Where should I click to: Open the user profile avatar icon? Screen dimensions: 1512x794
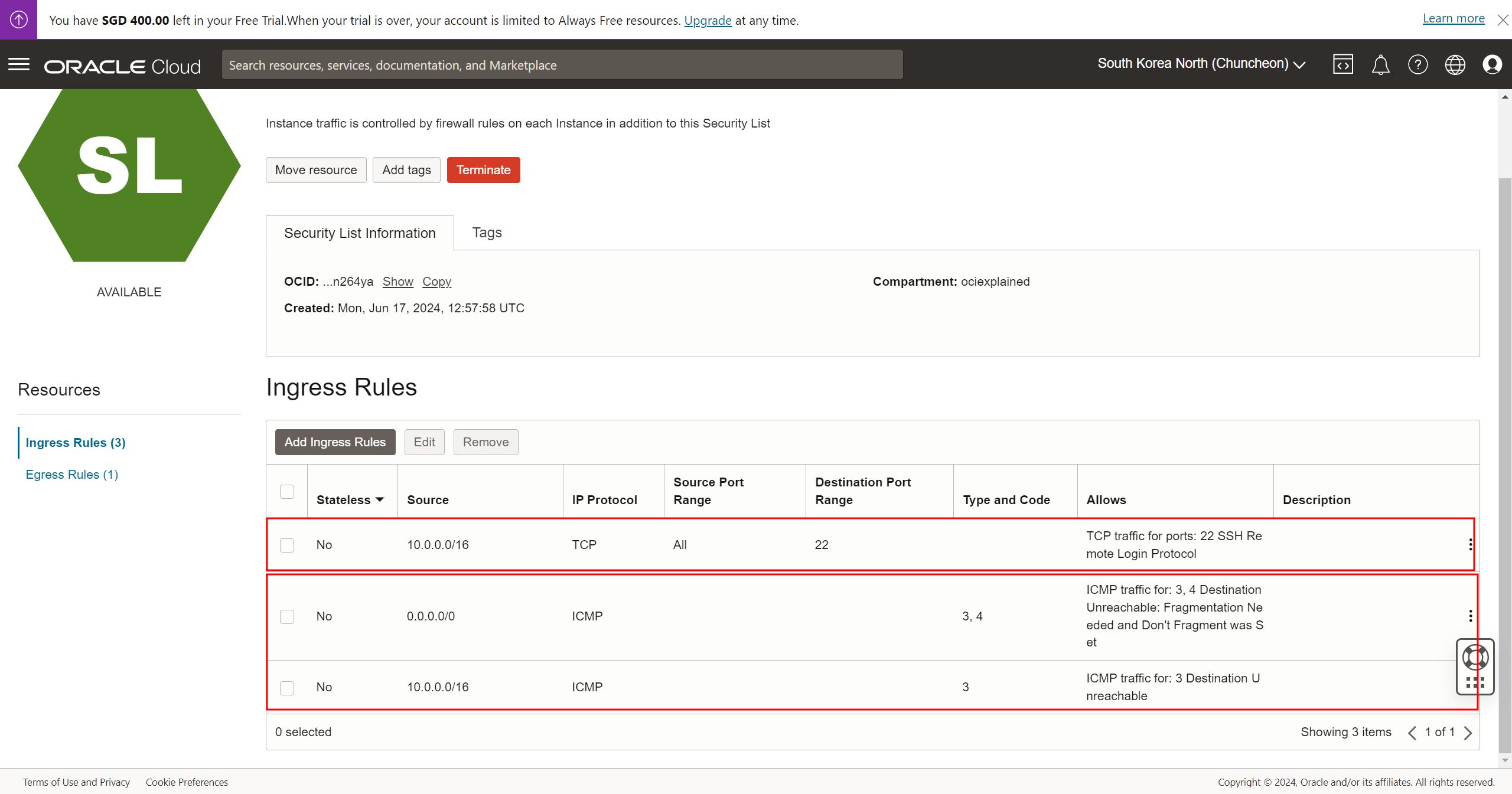coord(1492,64)
